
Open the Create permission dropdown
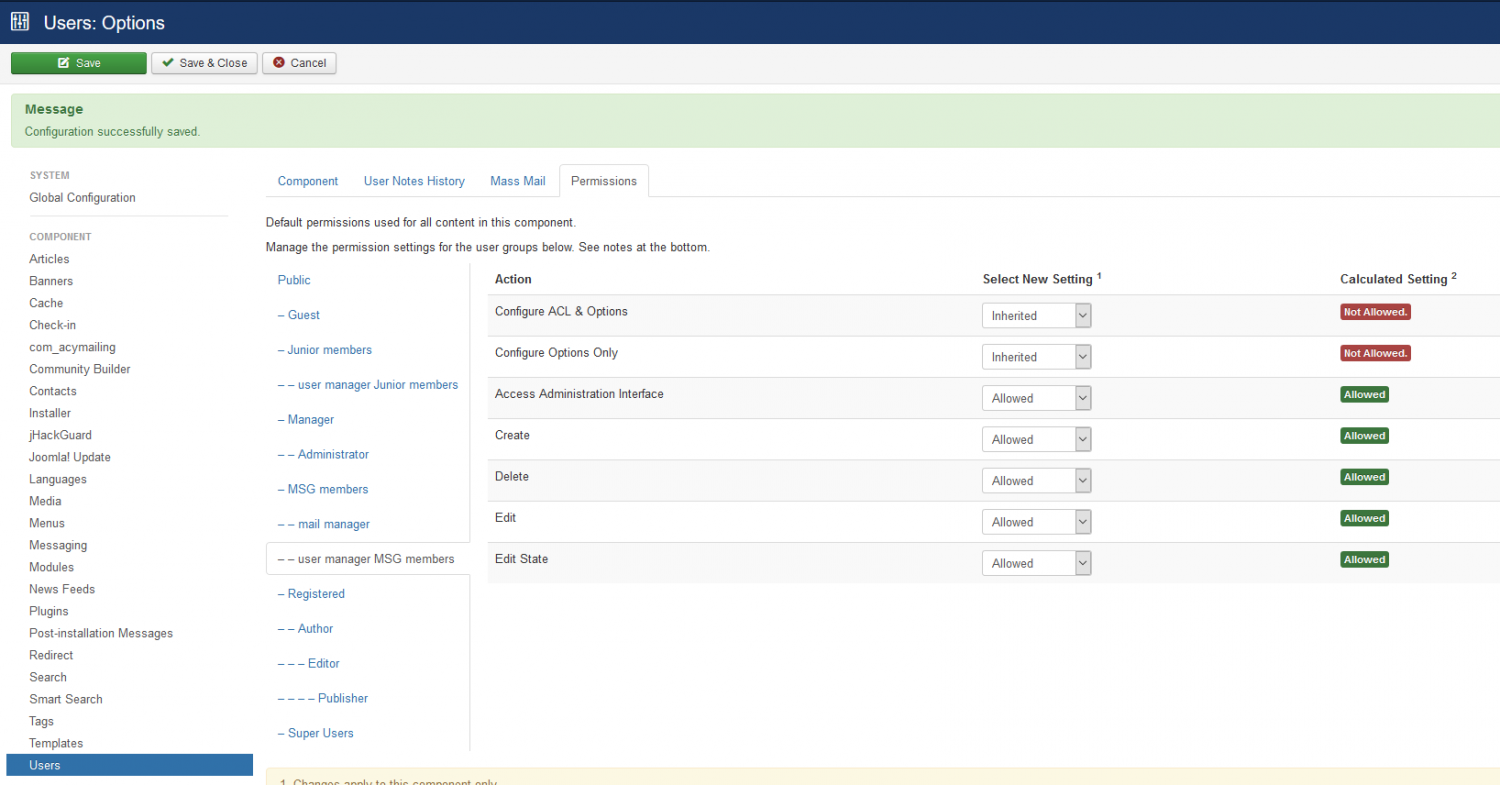click(x=1036, y=440)
